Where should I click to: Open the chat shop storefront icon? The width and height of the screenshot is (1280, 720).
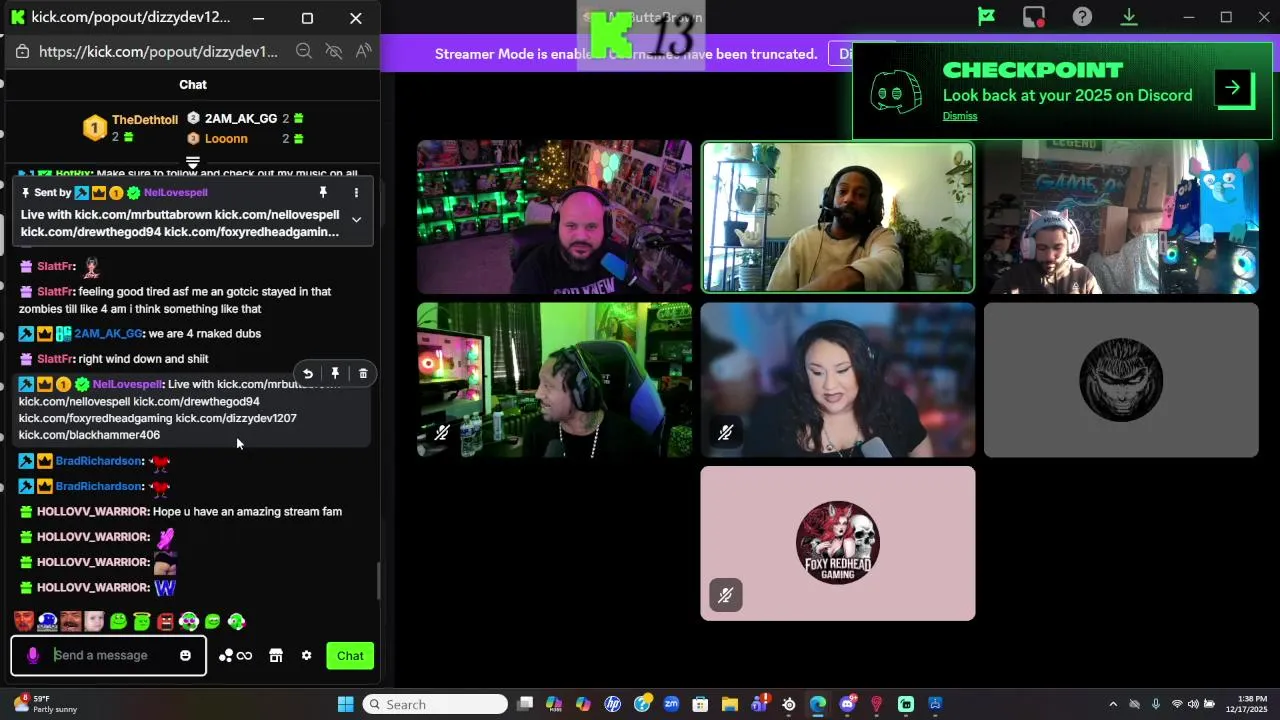(276, 656)
